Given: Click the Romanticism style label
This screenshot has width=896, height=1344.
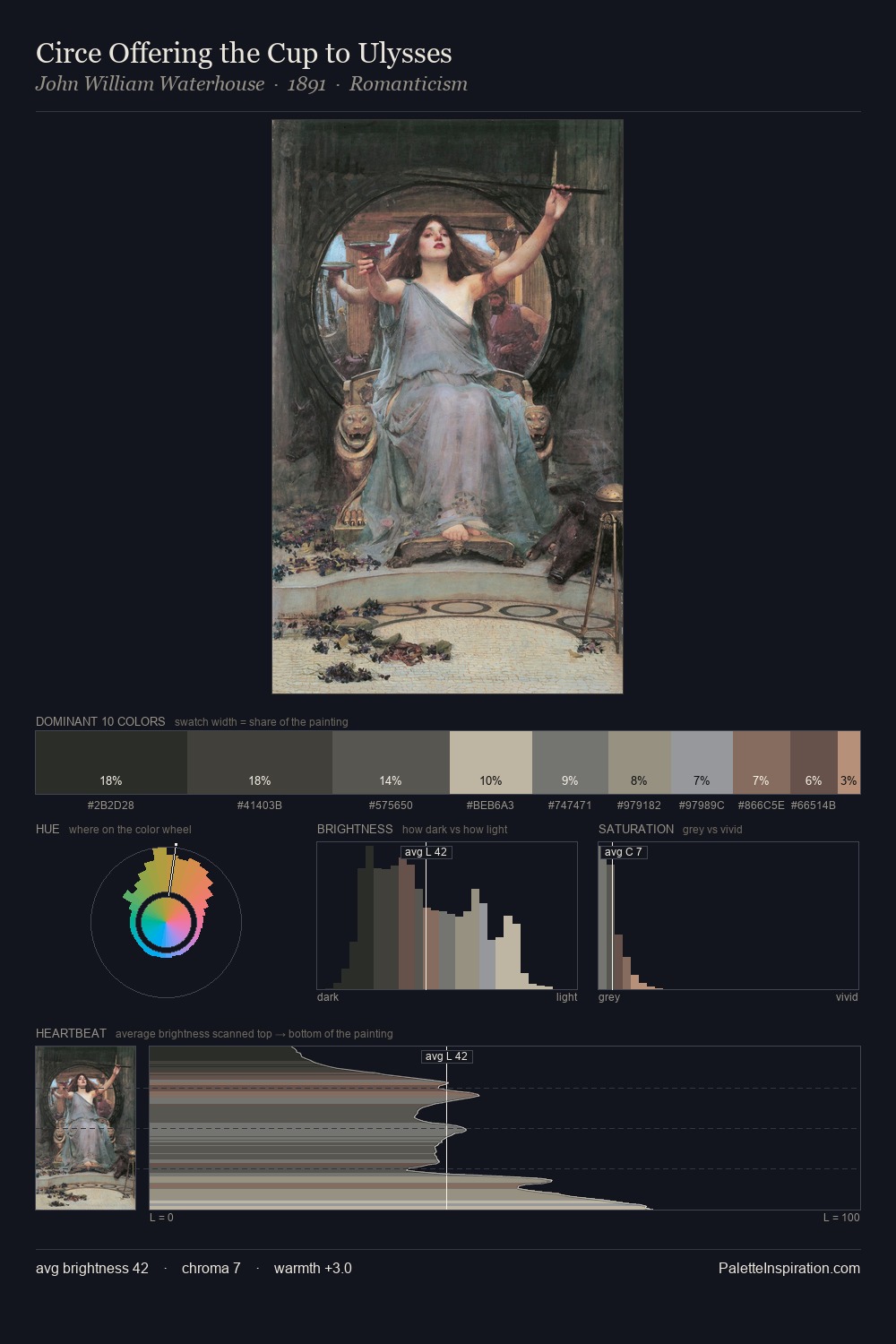Looking at the screenshot, I should coord(409,84).
